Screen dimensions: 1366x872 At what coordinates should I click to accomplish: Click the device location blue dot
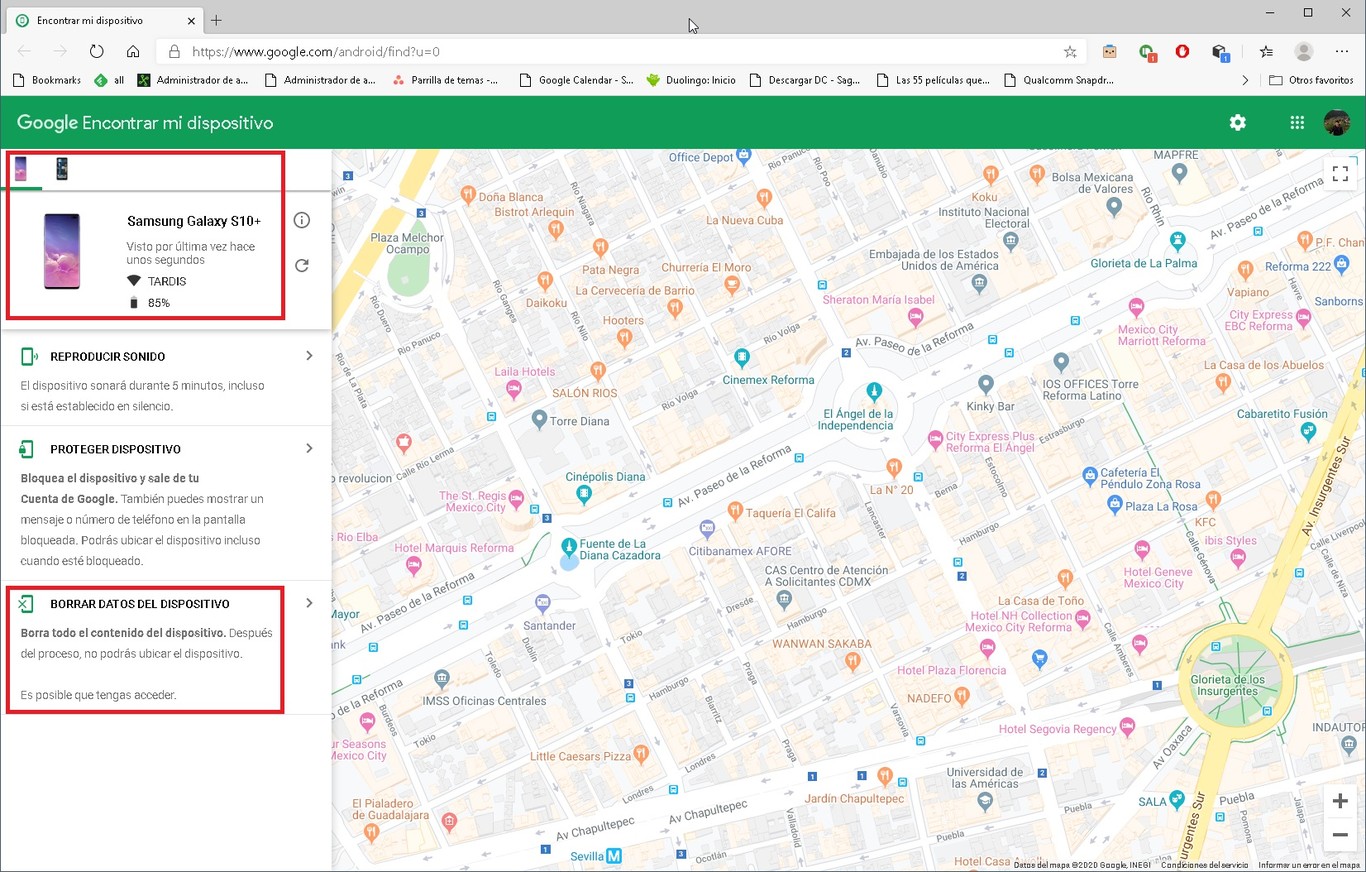tap(569, 562)
